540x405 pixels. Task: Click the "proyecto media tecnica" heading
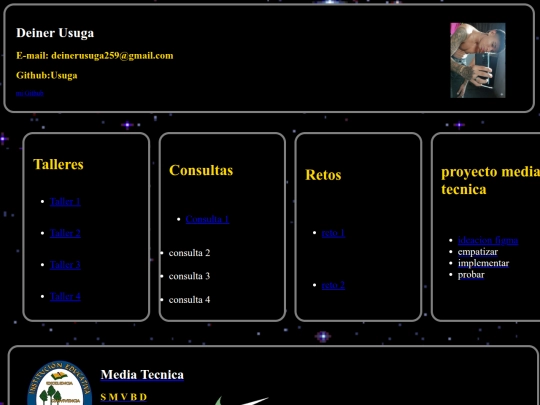[490, 180]
